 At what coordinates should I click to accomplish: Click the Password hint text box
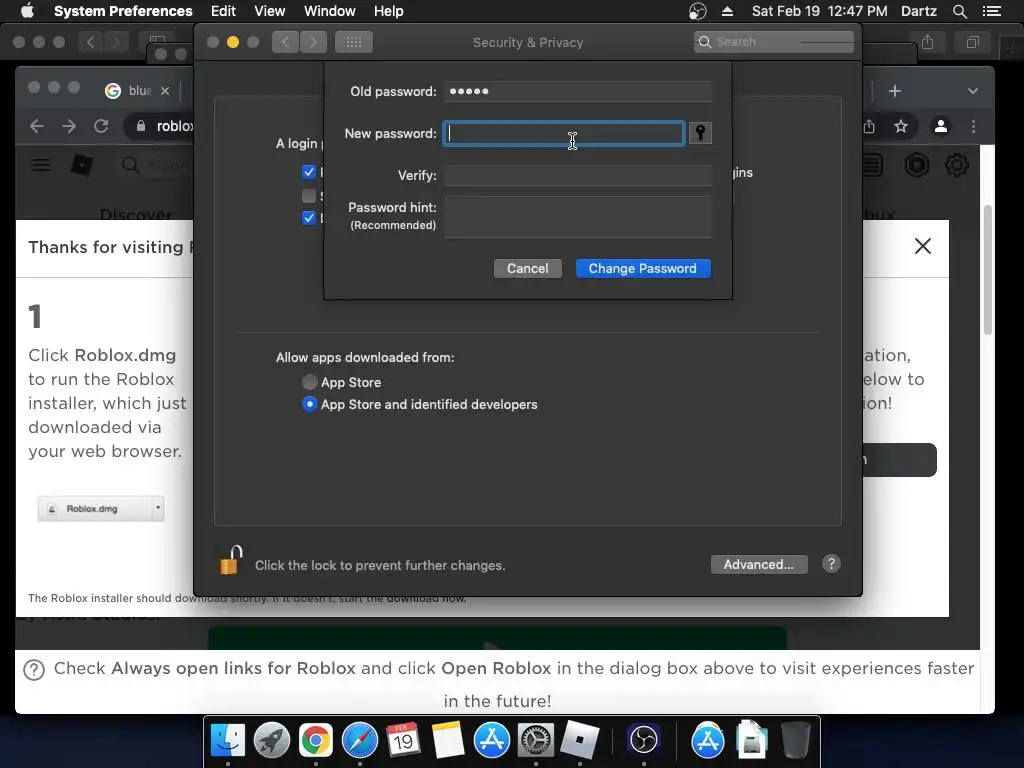pos(578,217)
